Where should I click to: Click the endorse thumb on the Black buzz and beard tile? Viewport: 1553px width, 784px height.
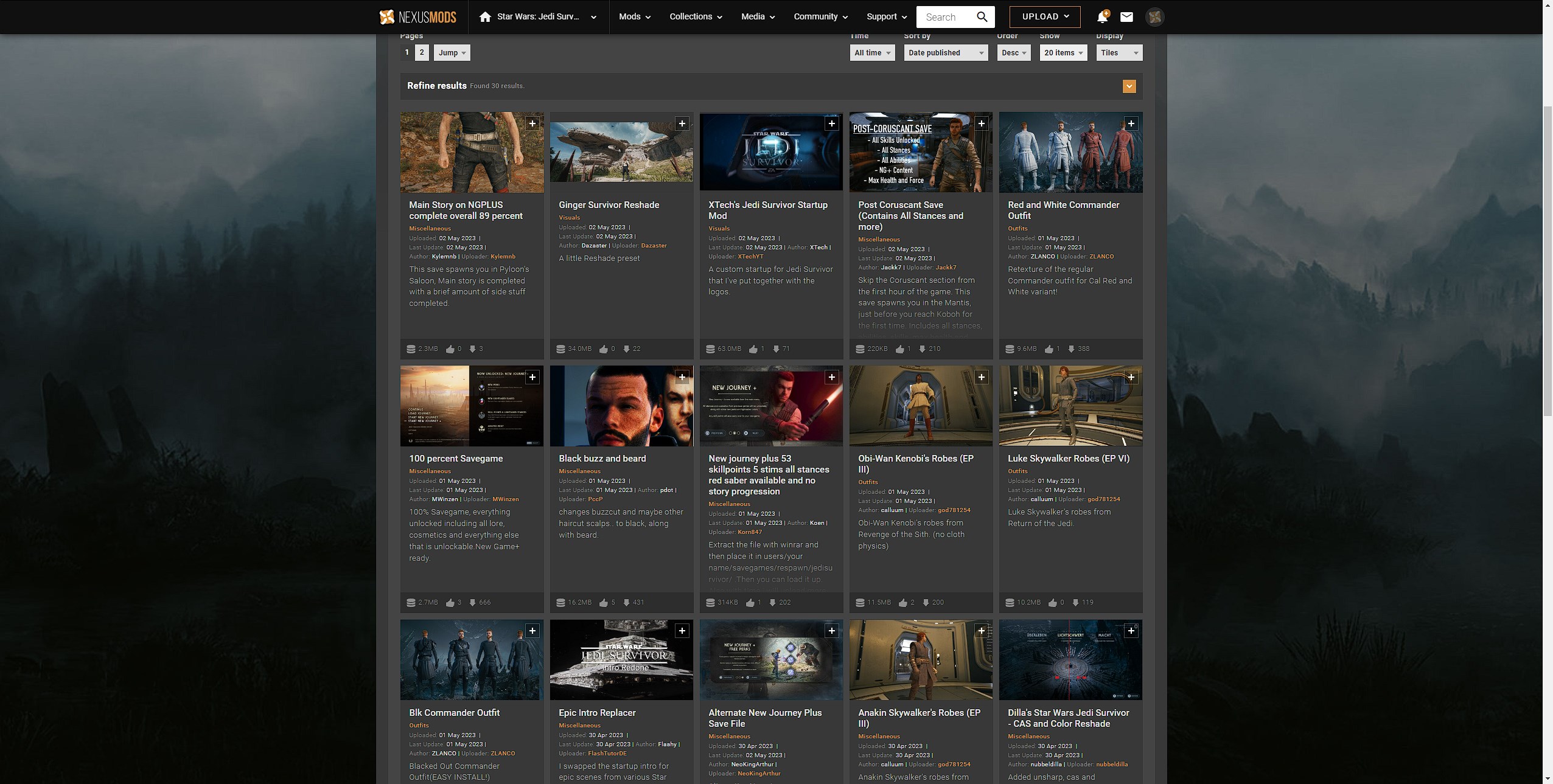pyautogui.click(x=604, y=603)
